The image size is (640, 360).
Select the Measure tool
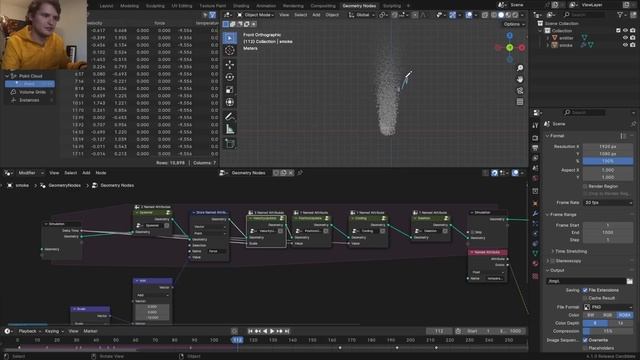(x=230, y=129)
